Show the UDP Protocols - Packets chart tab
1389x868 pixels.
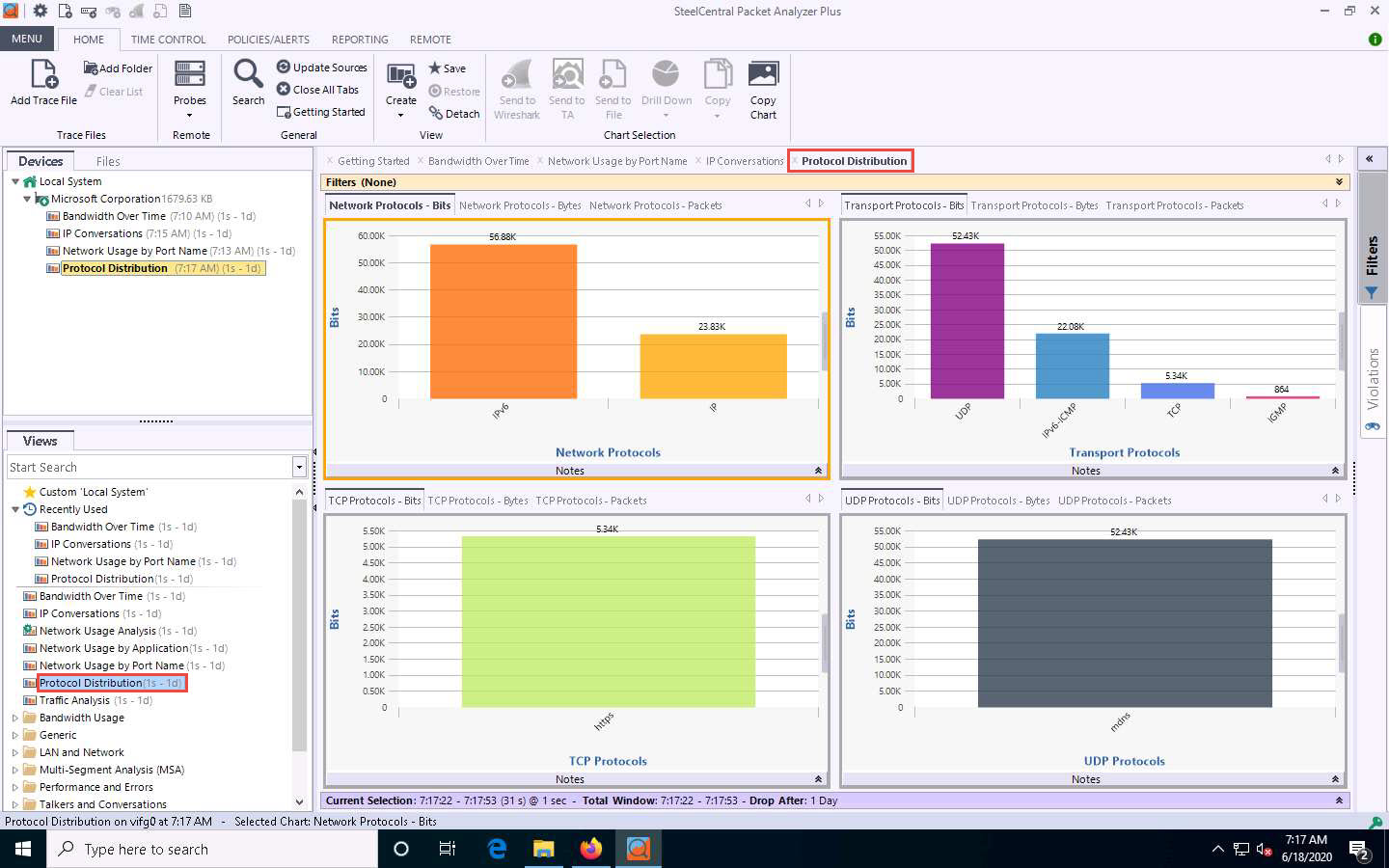[1114, 501]
